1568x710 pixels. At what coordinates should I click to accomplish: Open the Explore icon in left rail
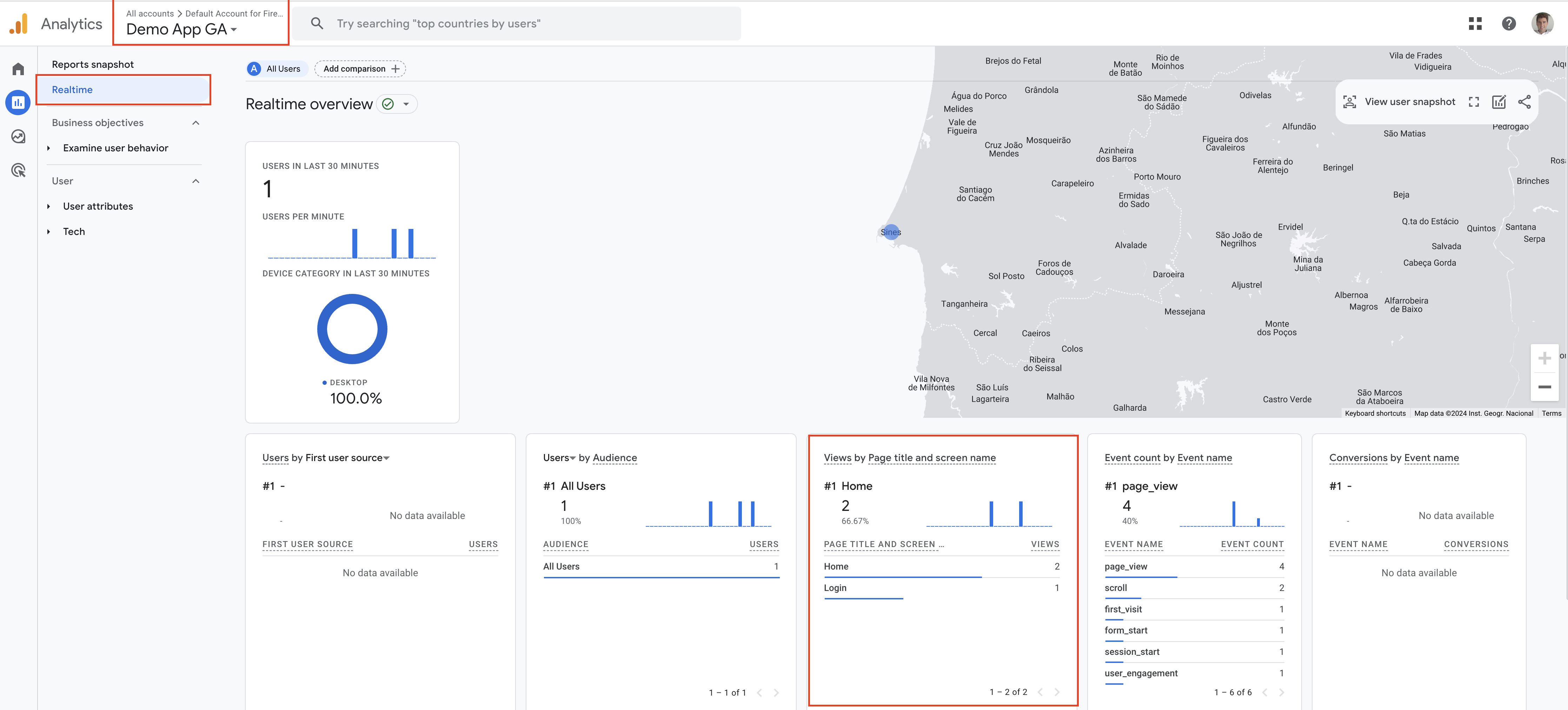(18, 136)
